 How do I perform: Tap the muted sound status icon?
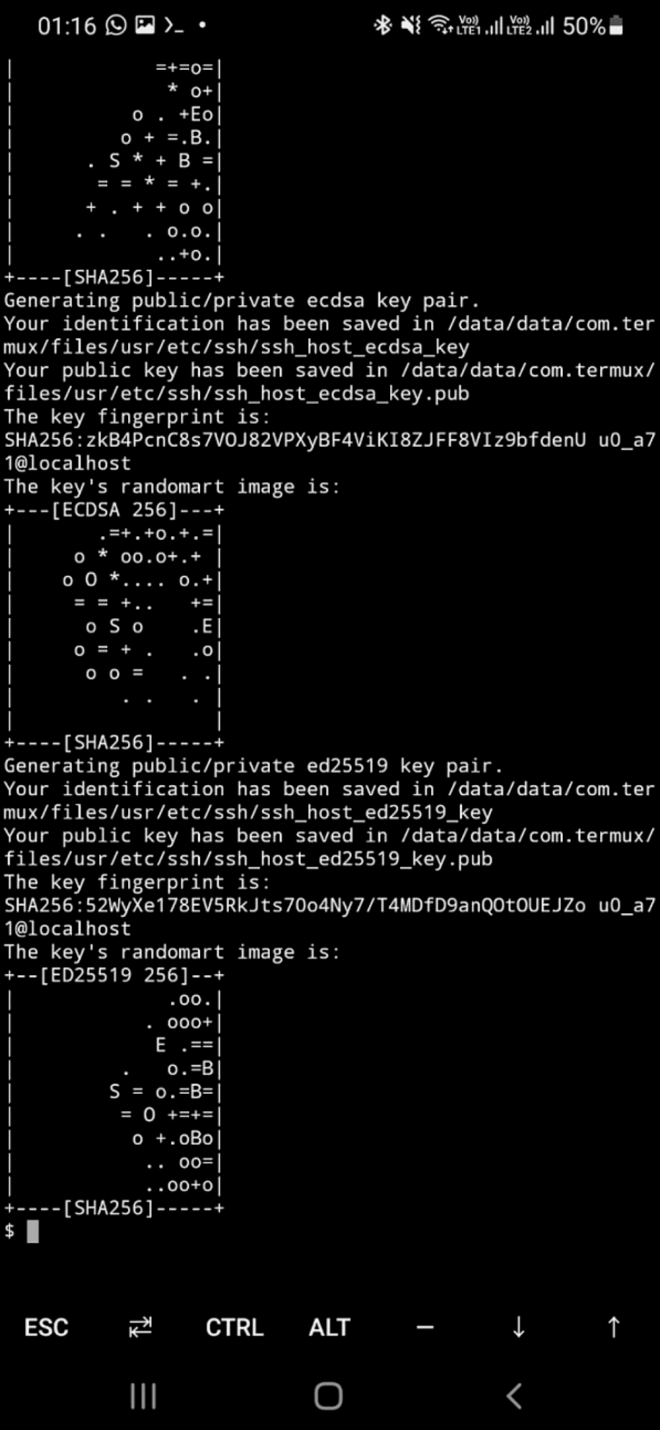pos(410,26)
